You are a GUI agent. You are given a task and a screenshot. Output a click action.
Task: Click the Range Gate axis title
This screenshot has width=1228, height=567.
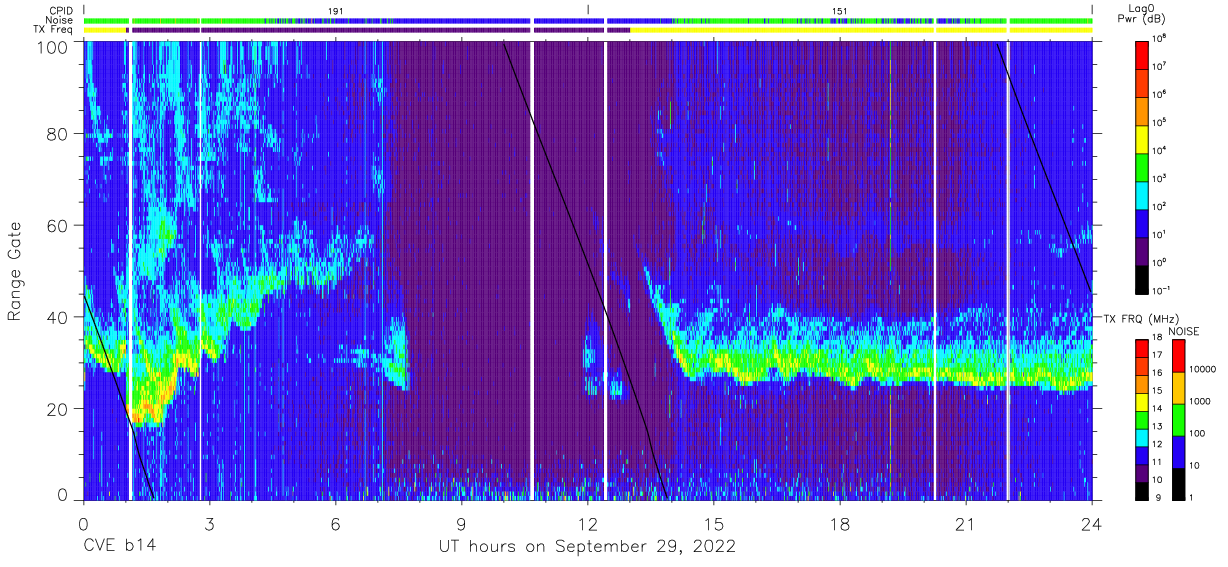(15, 271)
